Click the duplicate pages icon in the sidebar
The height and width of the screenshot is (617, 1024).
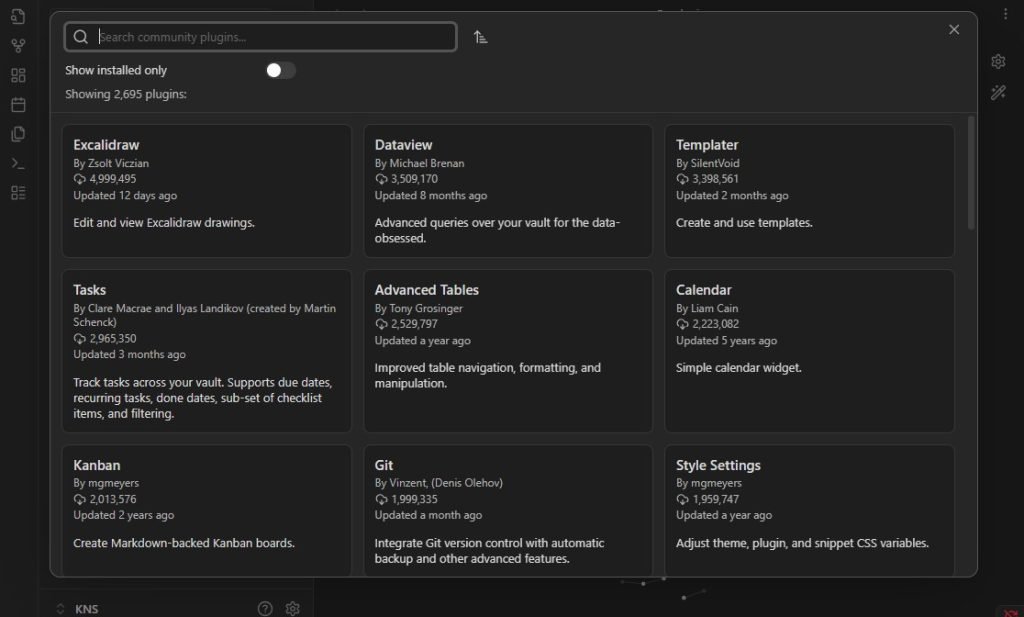[16, 134]
